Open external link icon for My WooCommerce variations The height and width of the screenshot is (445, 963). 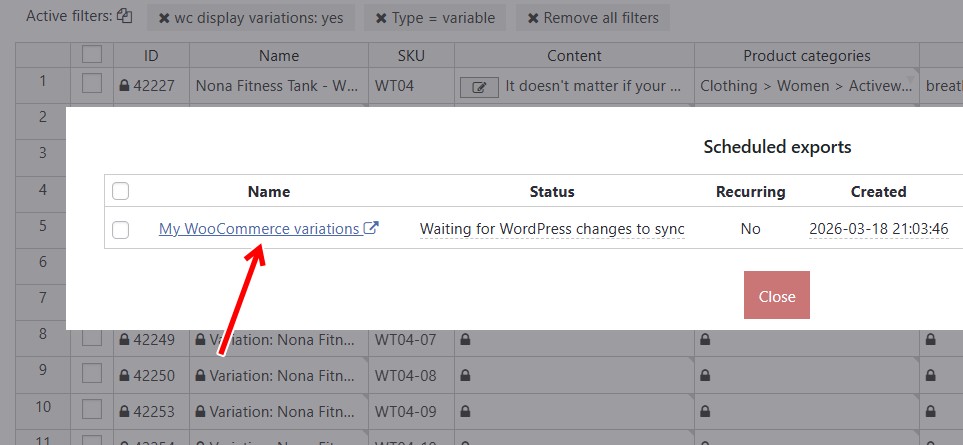click(372, 228)
